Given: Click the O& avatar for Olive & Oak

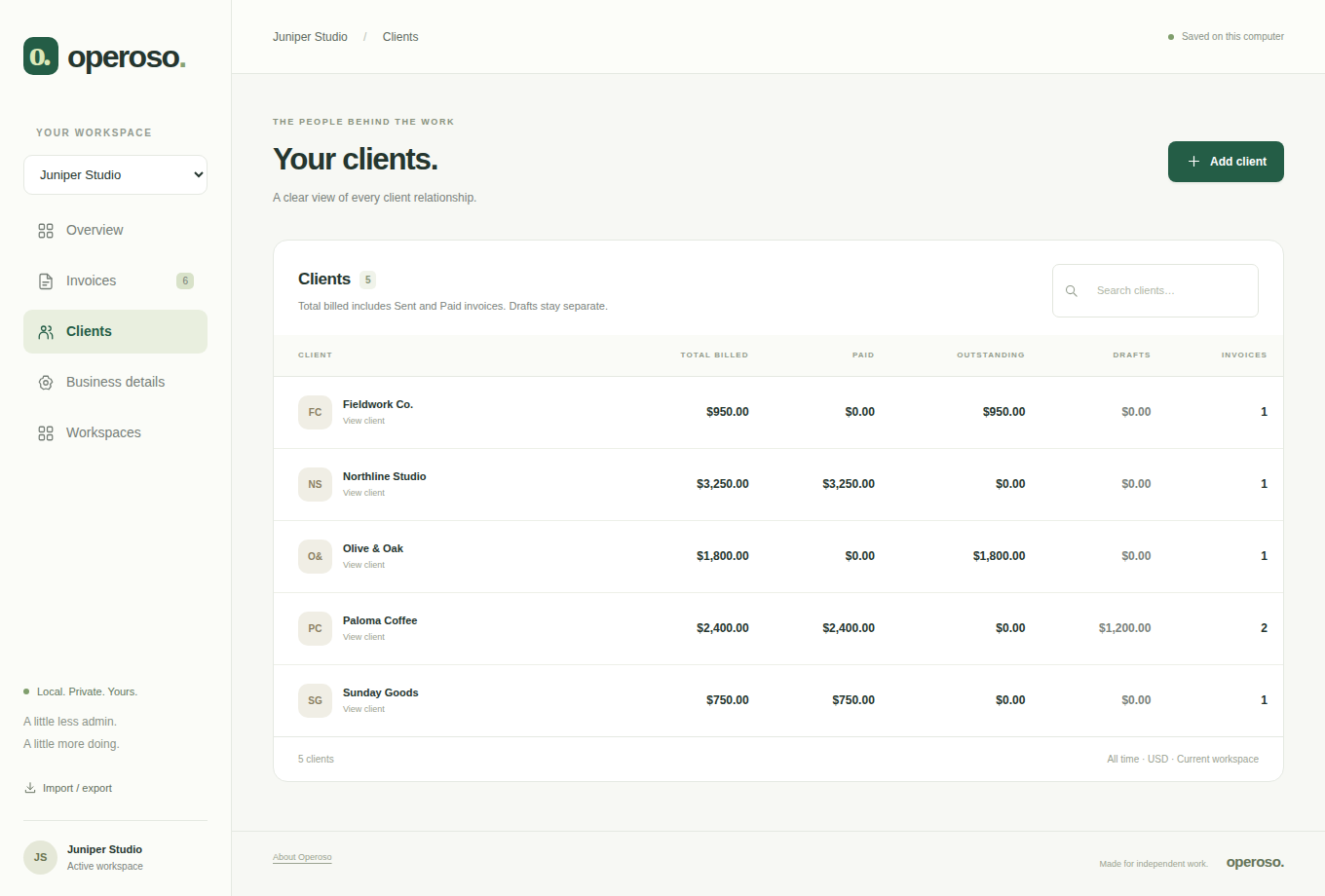Looking at the screenshot, I should (x=315, y=556).
